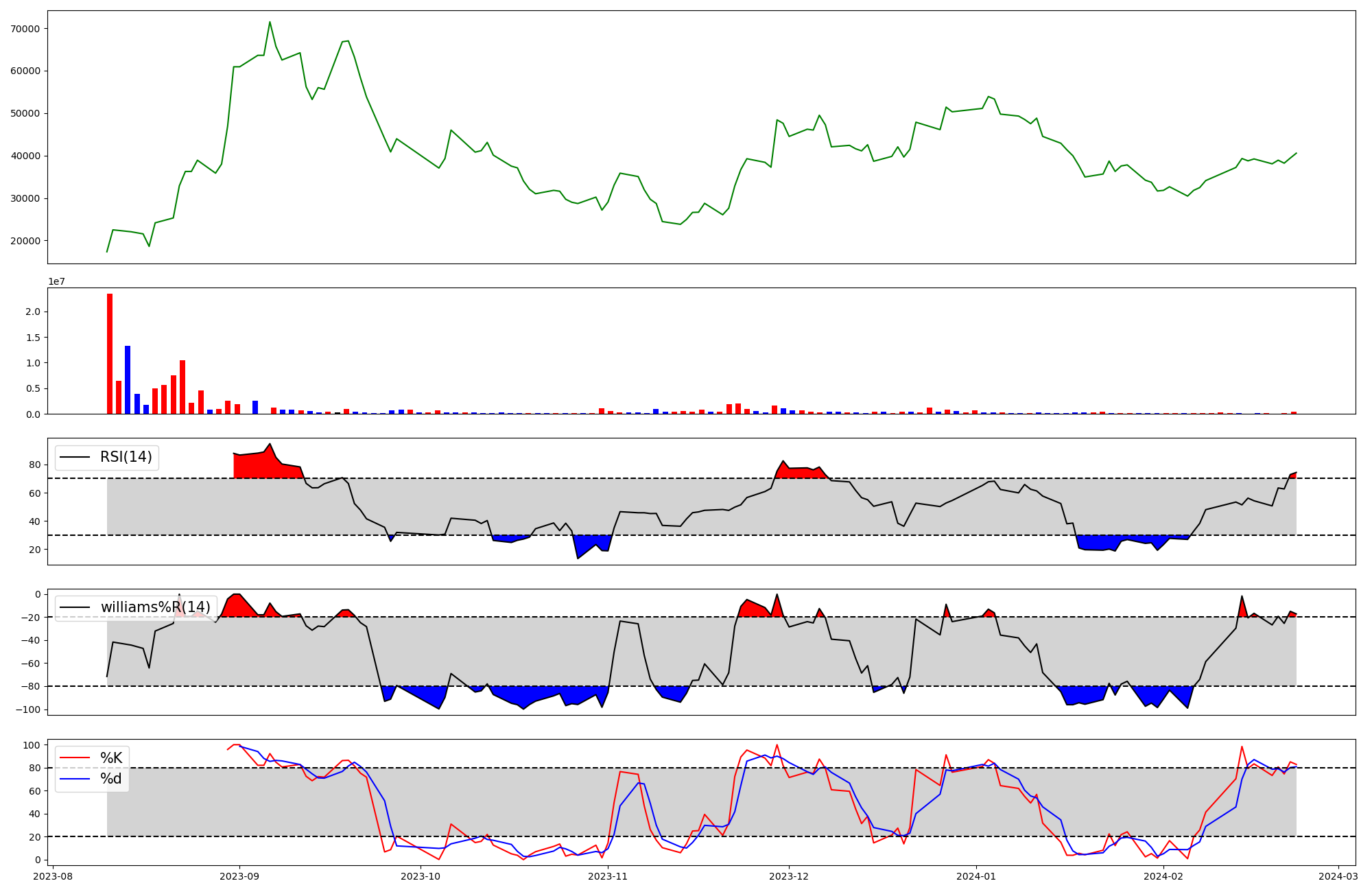
Task: Click the 100 tick on the stochastic axis
Action: click(33, 745)
